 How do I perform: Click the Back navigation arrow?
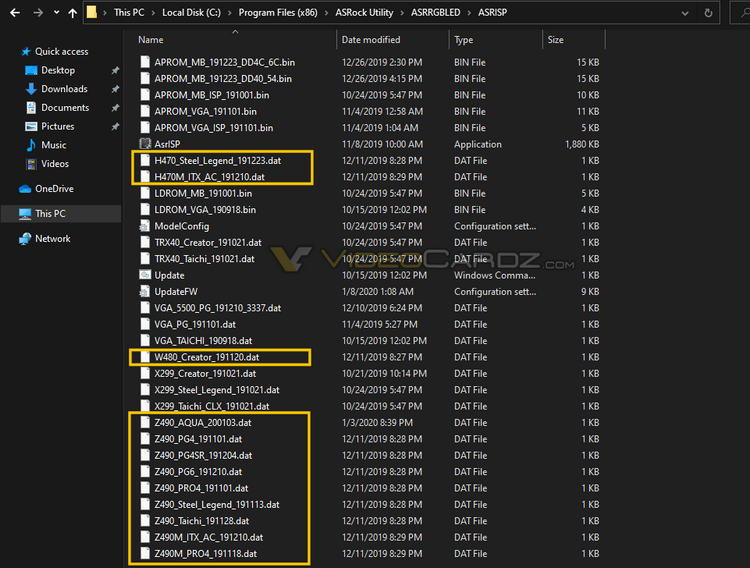click(15, 13)
